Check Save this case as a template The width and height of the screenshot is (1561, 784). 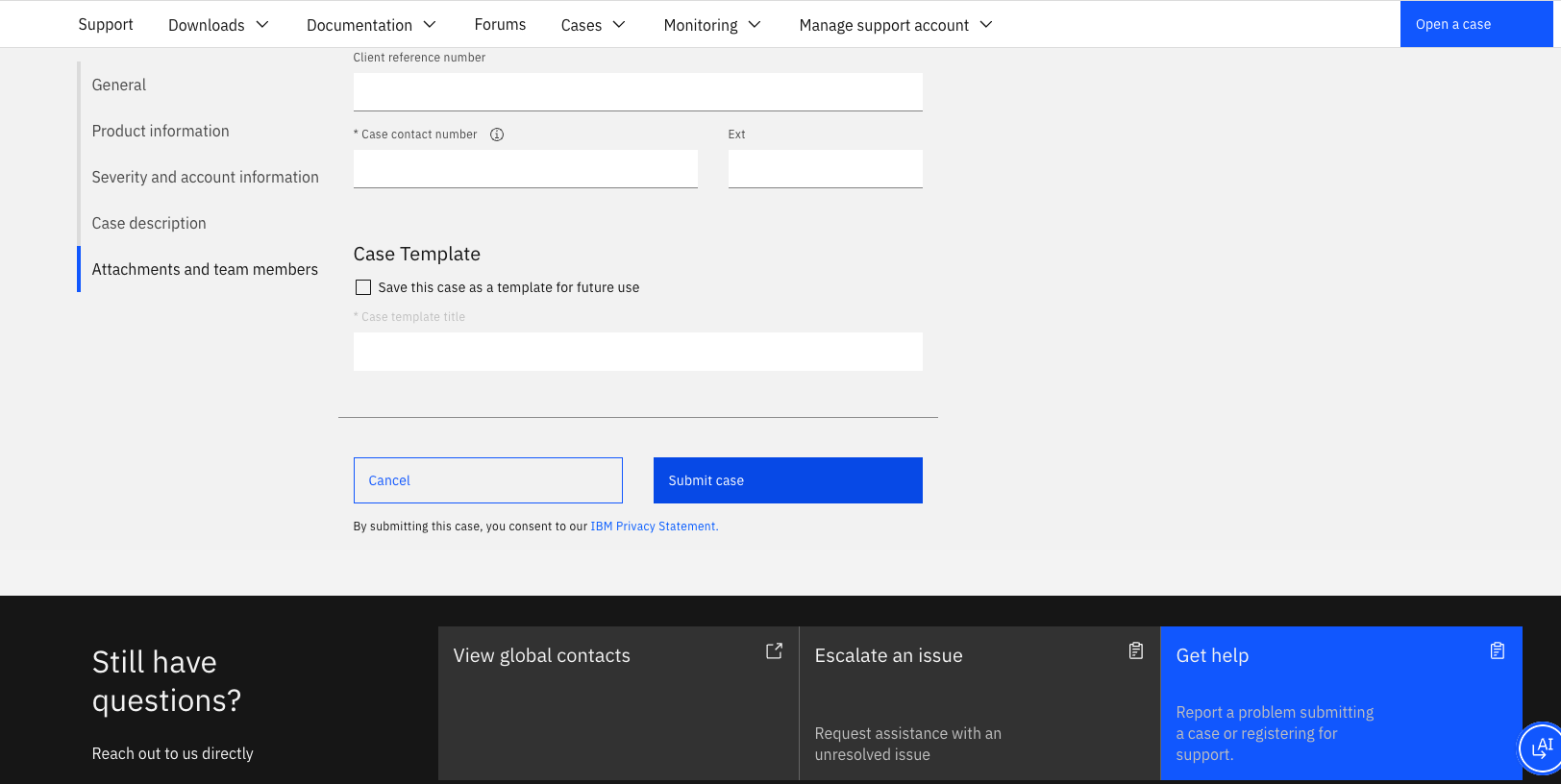tap(363, 287)
